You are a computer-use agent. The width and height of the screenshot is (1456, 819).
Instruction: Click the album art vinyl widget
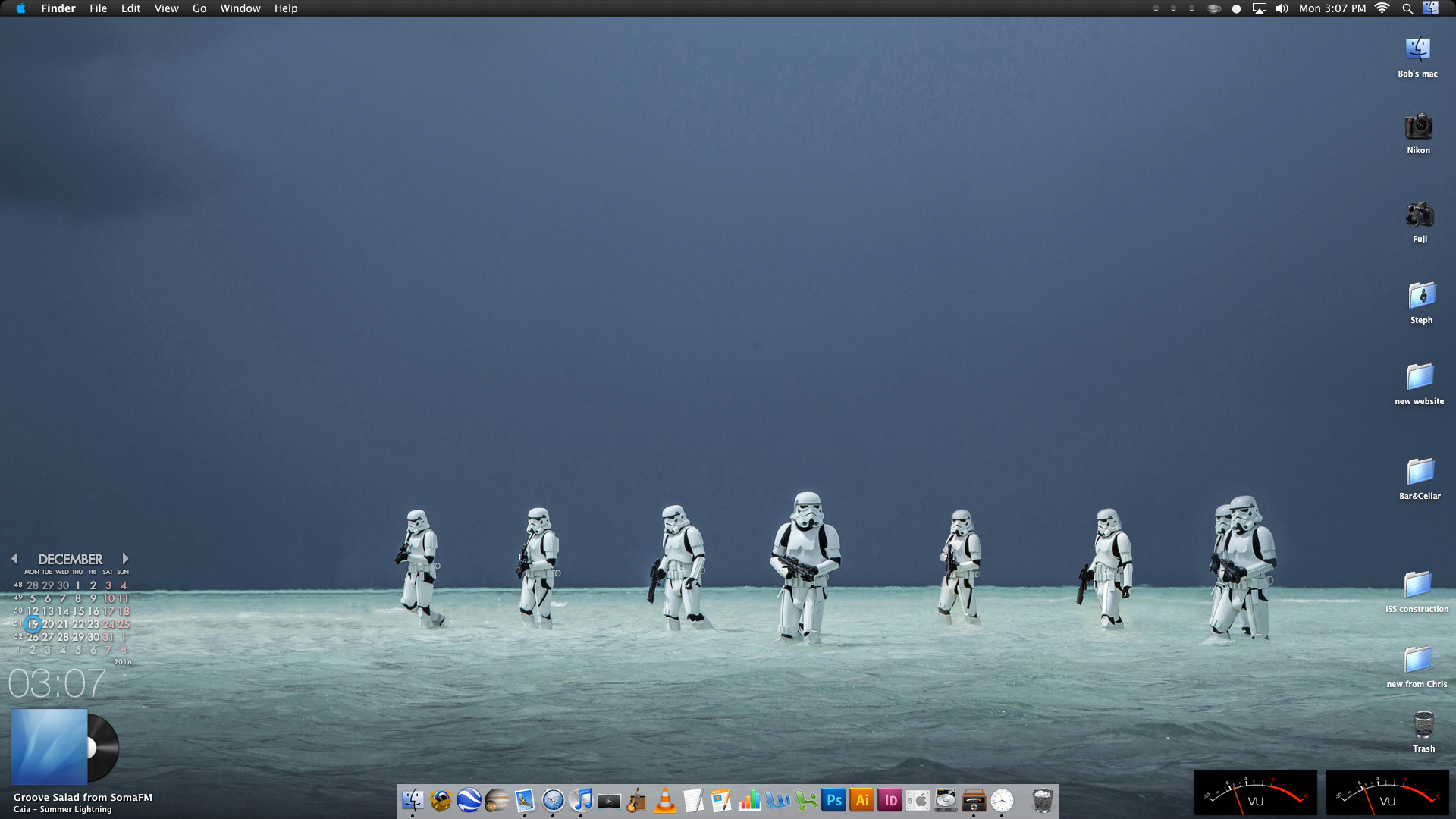[x=65, y=748]
